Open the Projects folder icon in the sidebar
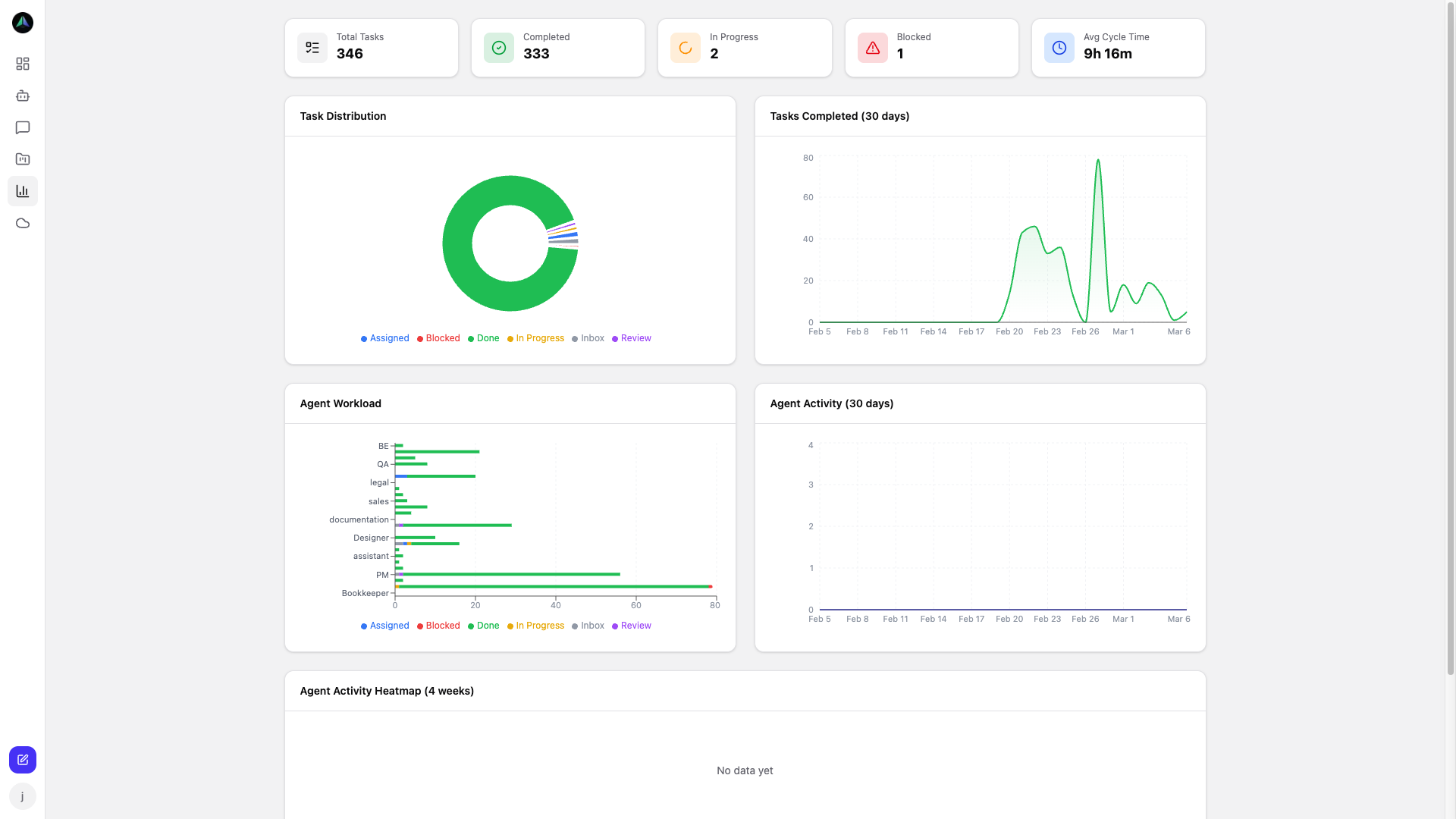Screen dimensions: 1456x819 [22, 159]
